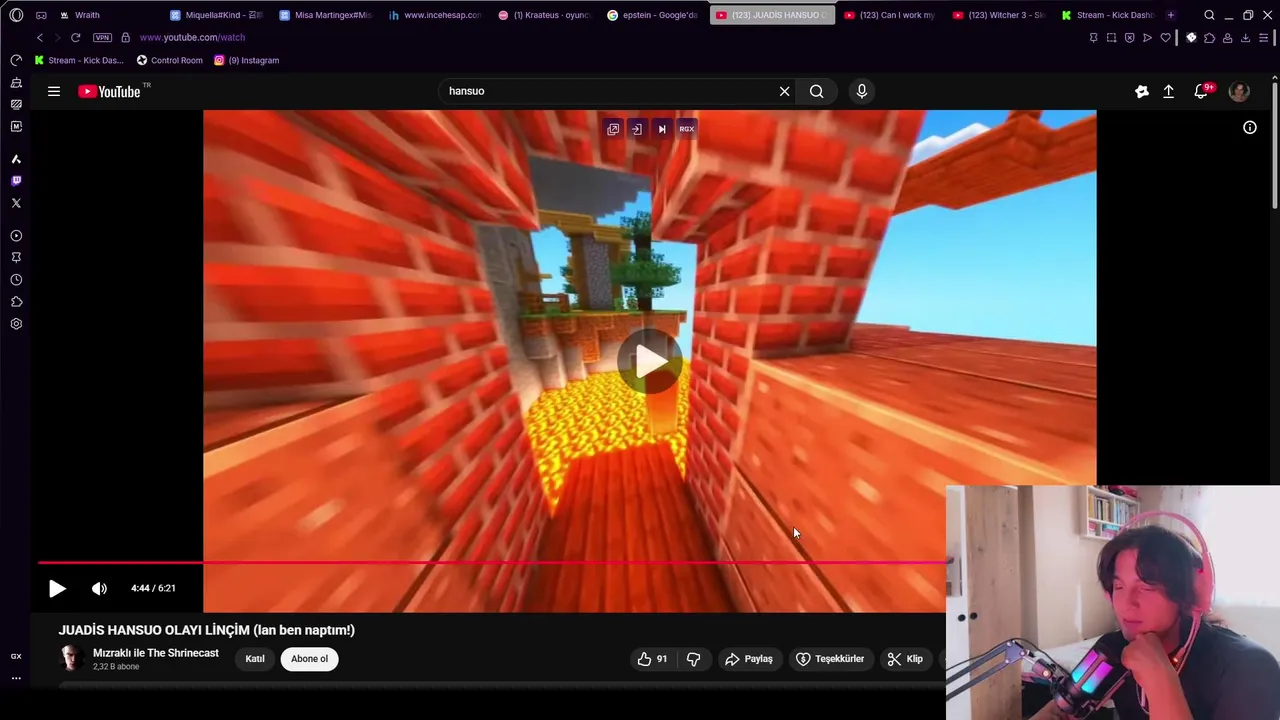Switch to the Miquella#Kind tab
The width and height of the screenshot is (1280, 720).
pos(216,15)
